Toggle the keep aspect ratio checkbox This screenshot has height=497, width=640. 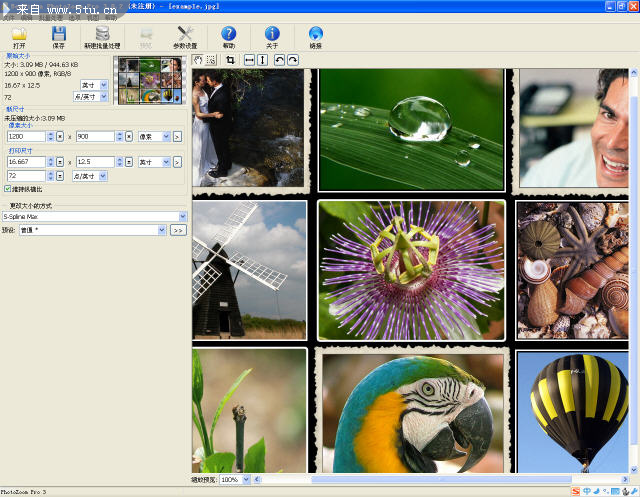[8, 188]
